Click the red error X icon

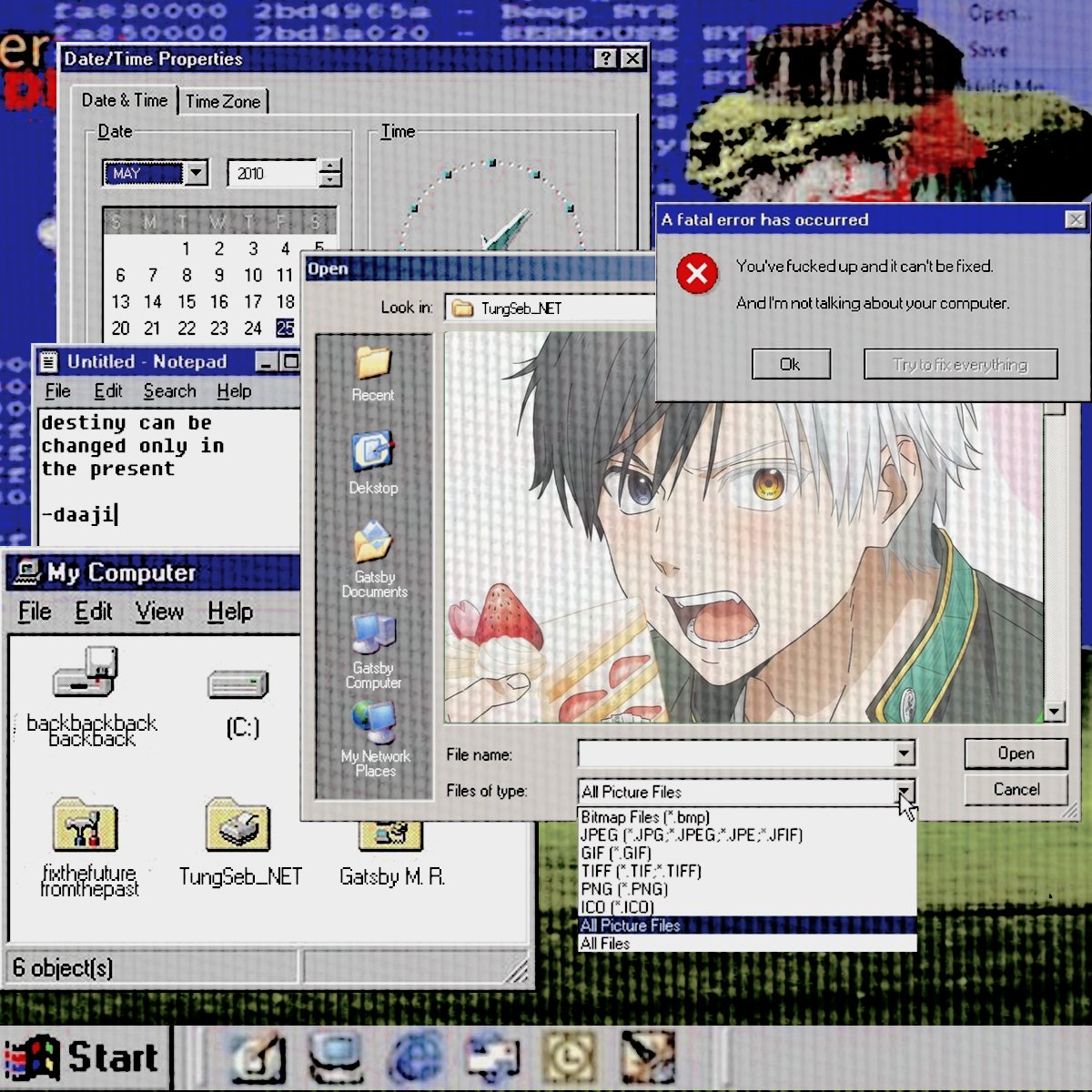coord(697,273)
